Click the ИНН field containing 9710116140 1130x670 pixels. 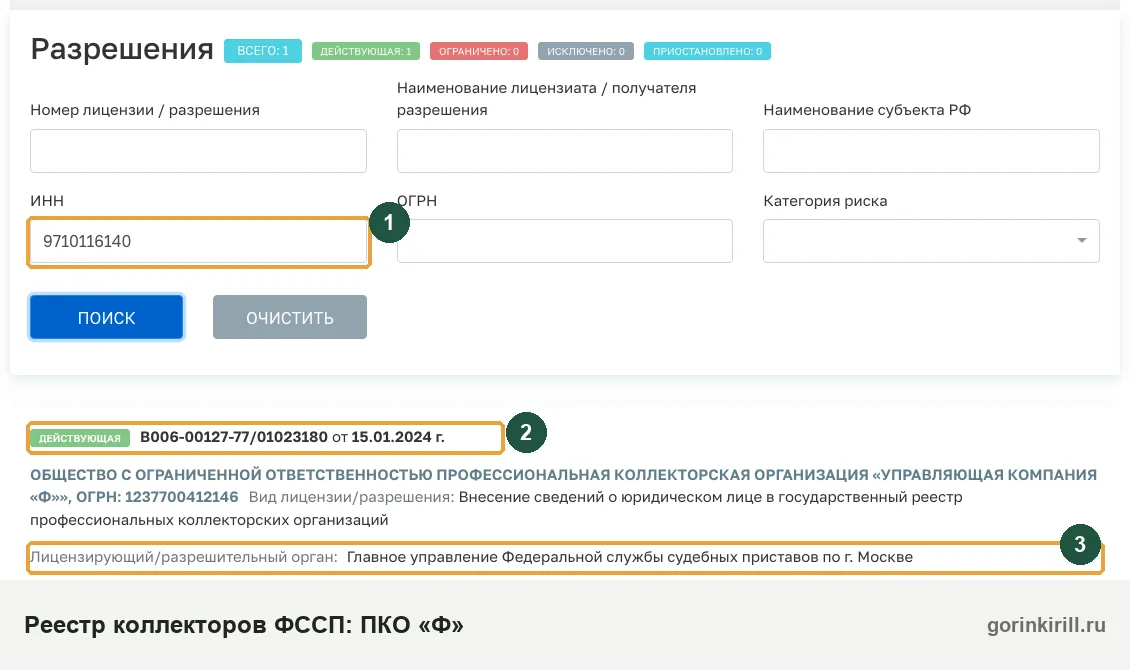tap(198, 241)
